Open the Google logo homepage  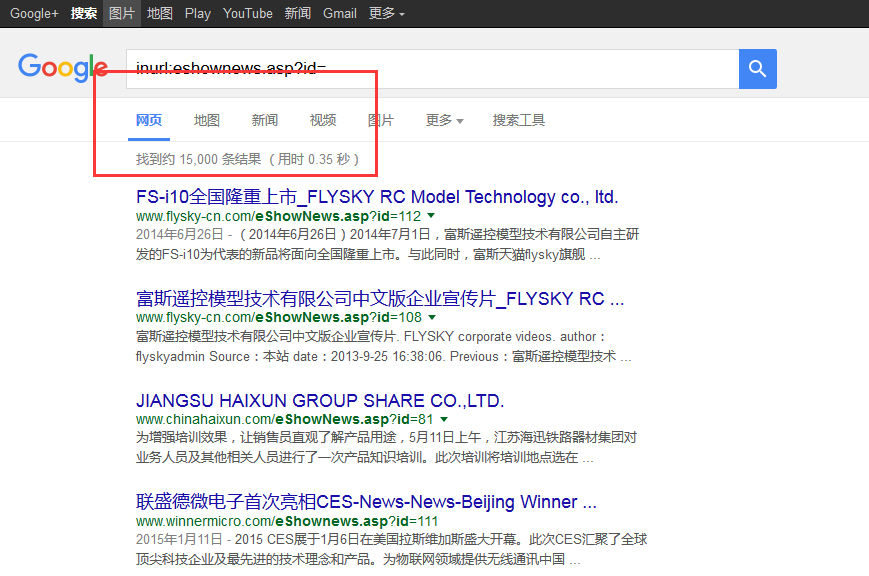pyautogui.click(x=63, y=68)
